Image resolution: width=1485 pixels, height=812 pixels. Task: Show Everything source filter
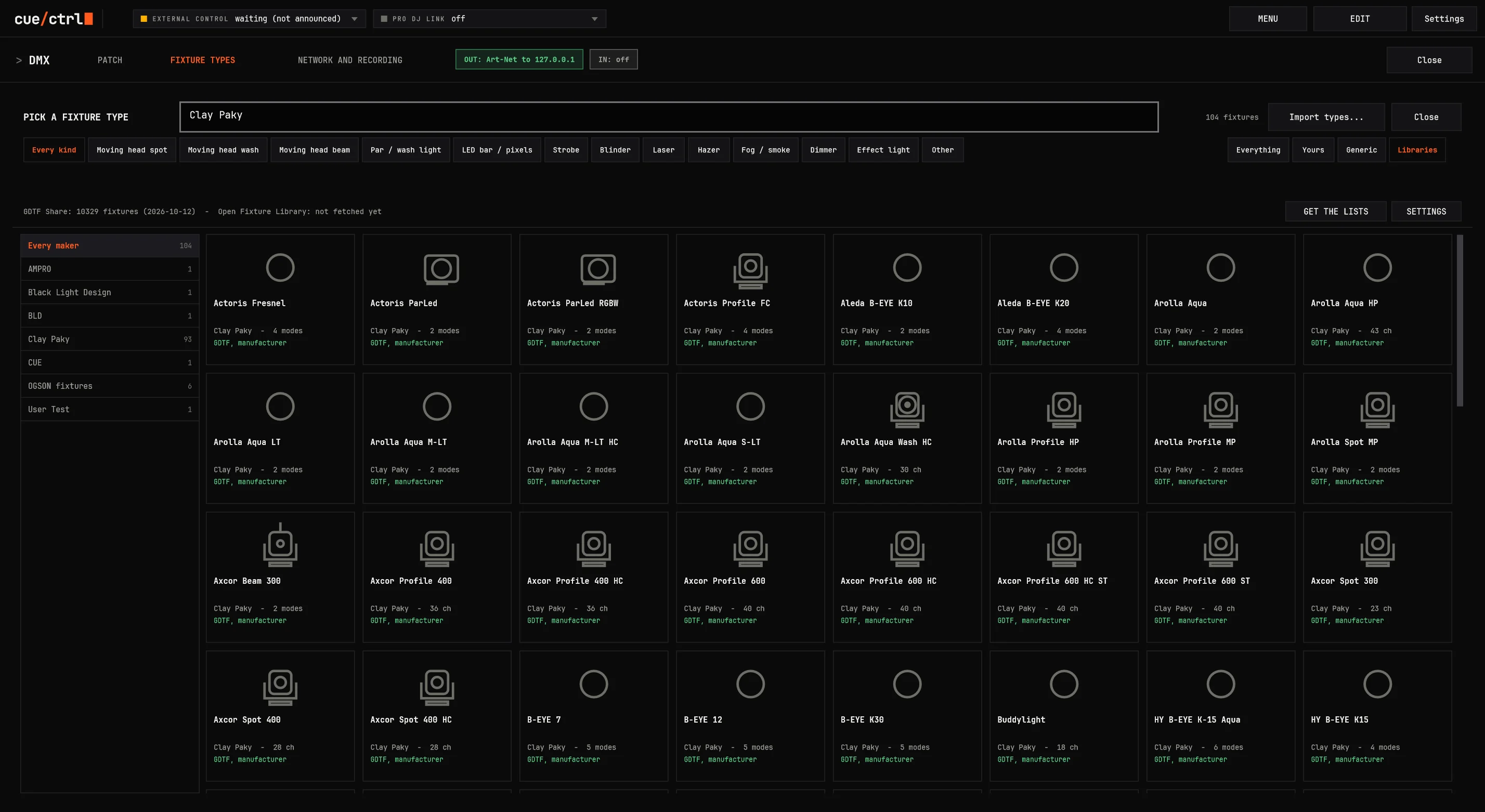(x=1258, y=150)
